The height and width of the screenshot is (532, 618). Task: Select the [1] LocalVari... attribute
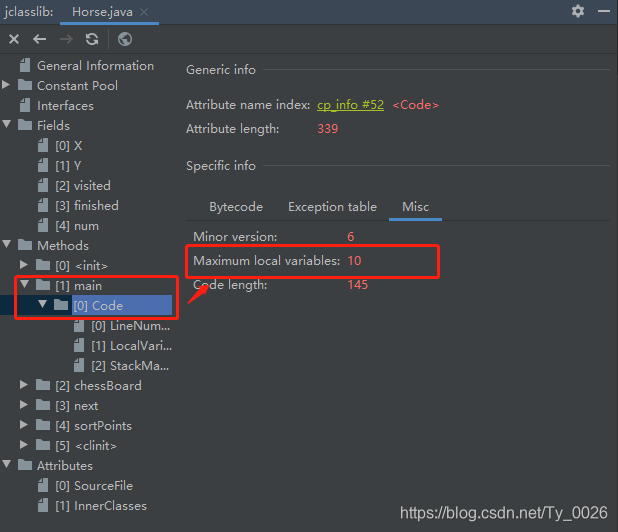pyautogui.click(x=132, y=346)
